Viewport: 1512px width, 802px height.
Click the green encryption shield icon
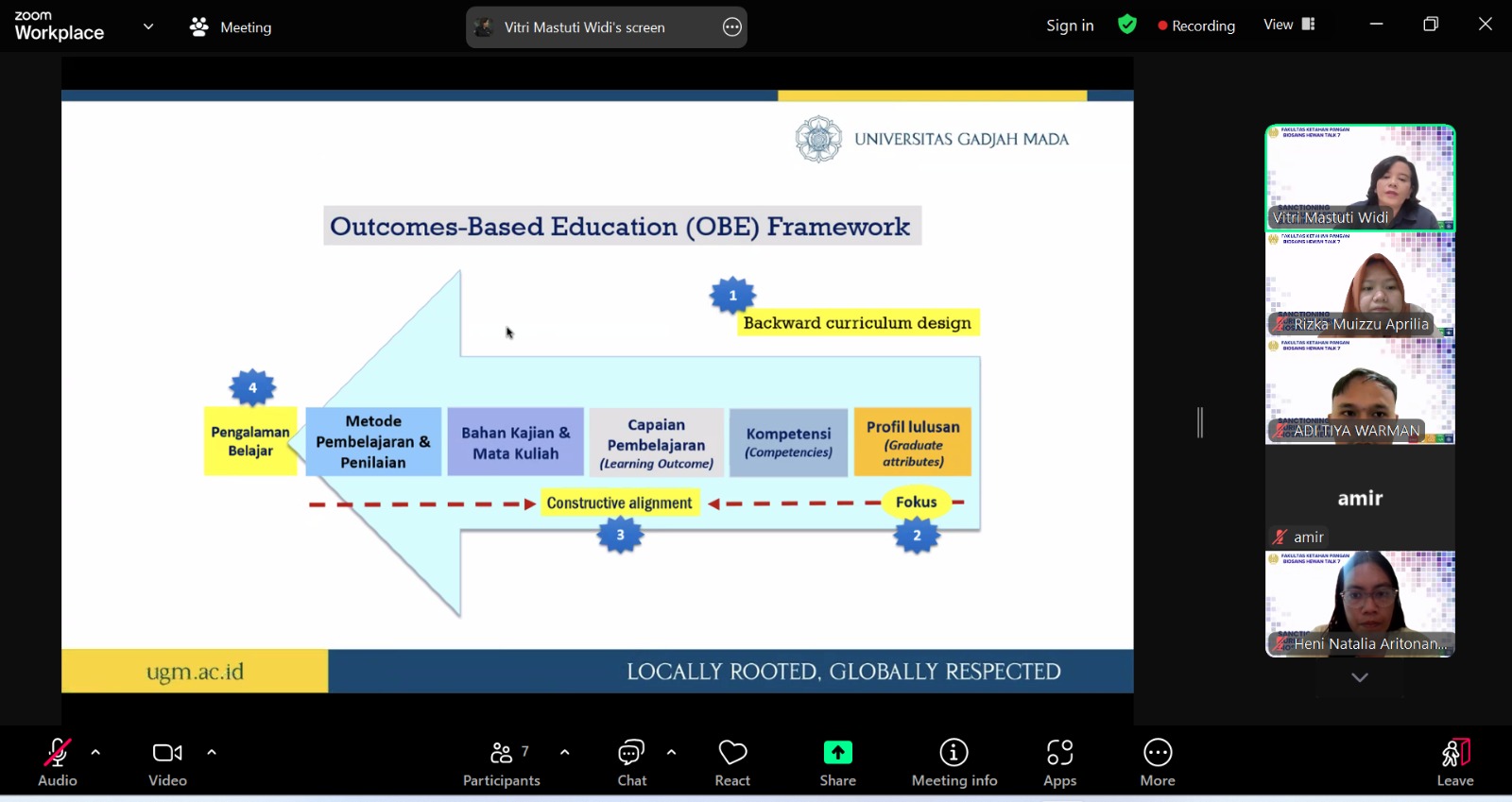tap(1126, 26)
